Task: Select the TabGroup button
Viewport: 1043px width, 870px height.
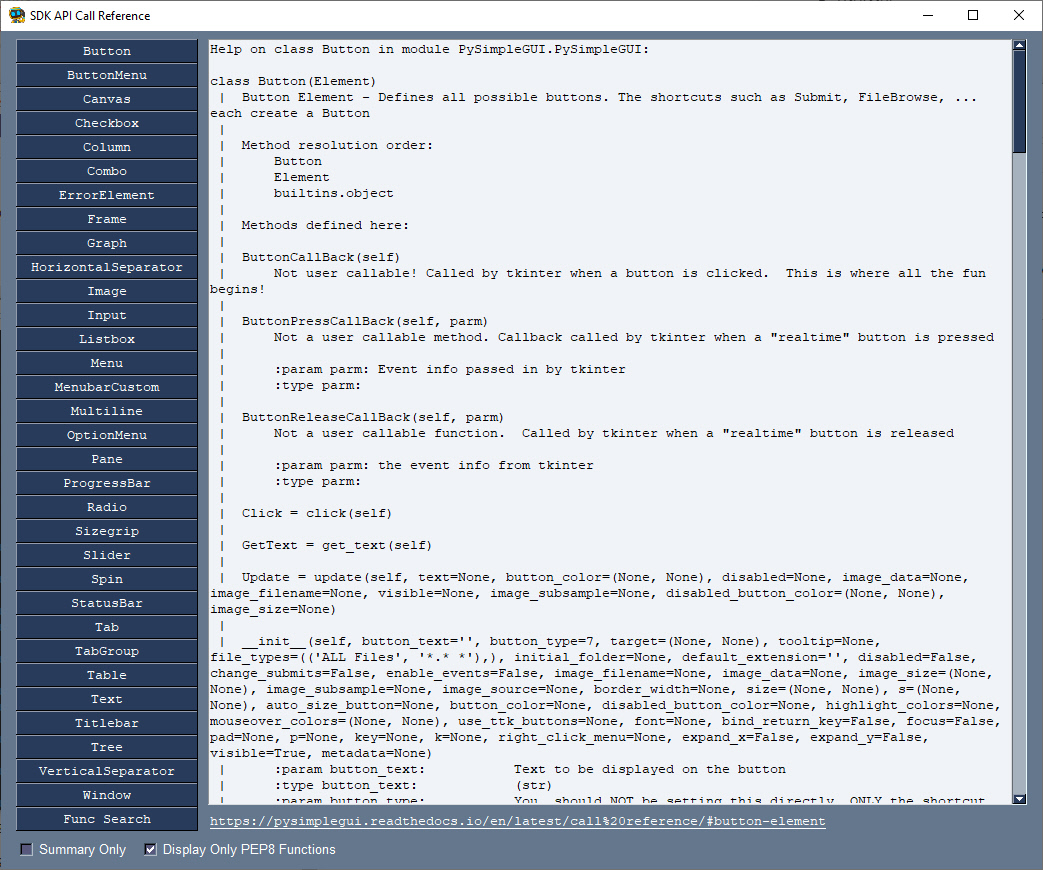Action: [107, 651]
